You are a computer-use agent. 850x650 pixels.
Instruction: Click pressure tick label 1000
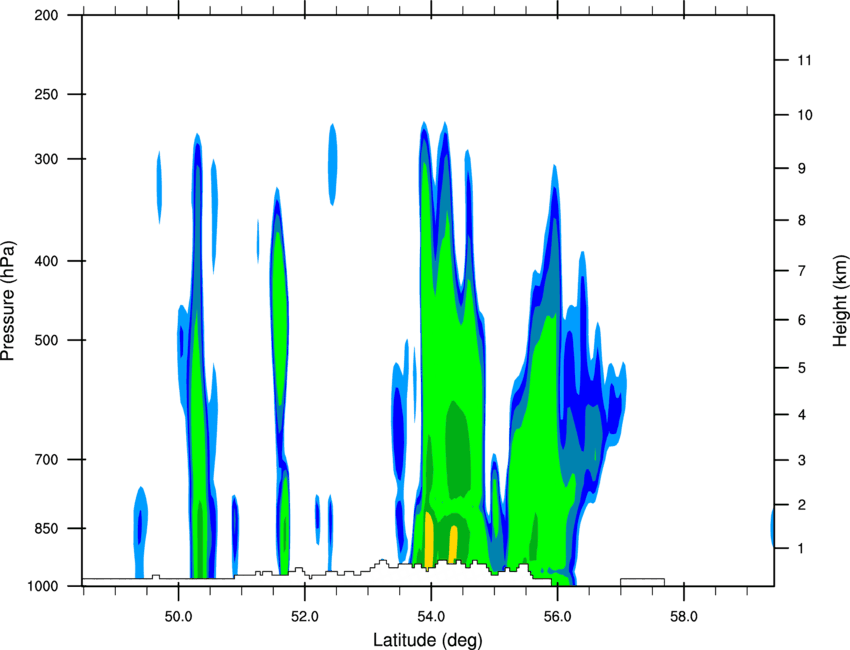click(x=43, y=586)
